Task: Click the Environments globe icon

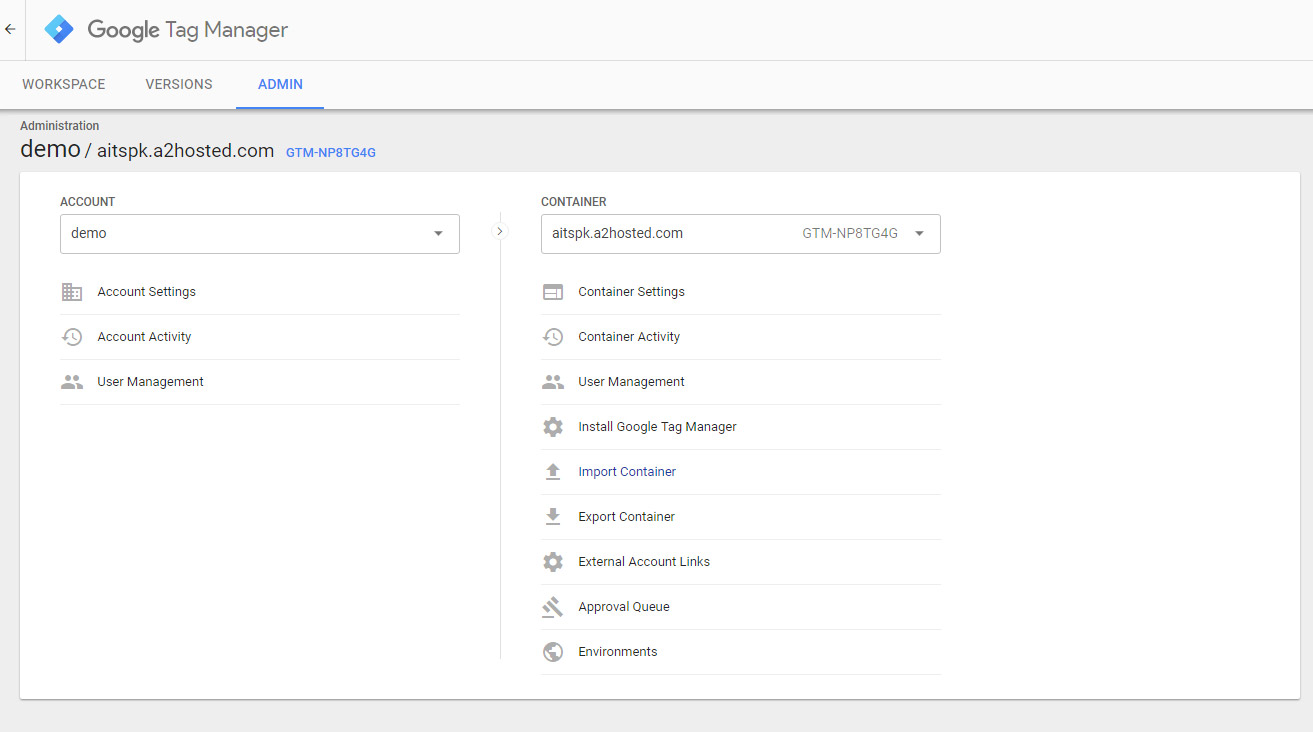Action: coord(553,652)
